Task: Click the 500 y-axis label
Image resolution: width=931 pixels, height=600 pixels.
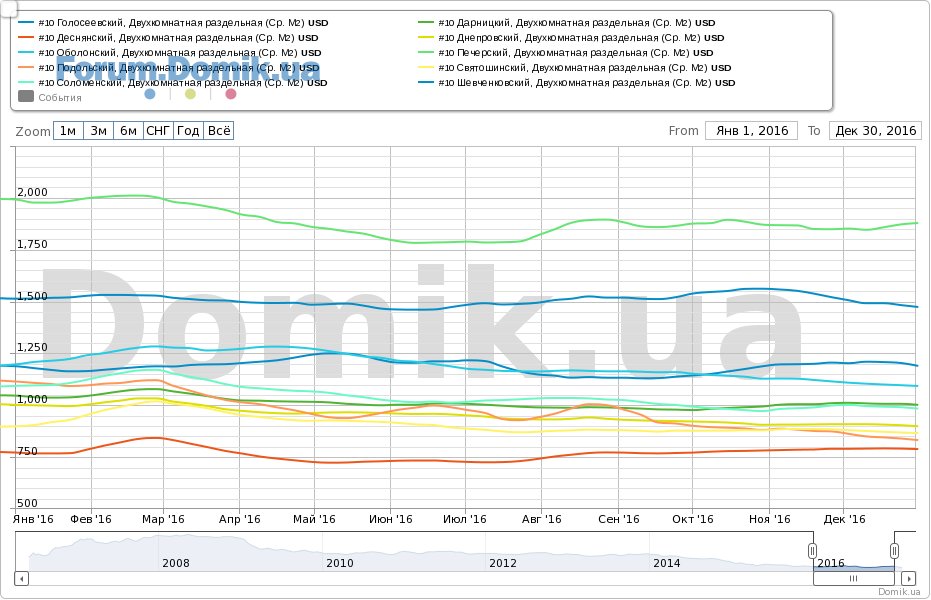Action: pyautogui.click(x=27, y=503)
